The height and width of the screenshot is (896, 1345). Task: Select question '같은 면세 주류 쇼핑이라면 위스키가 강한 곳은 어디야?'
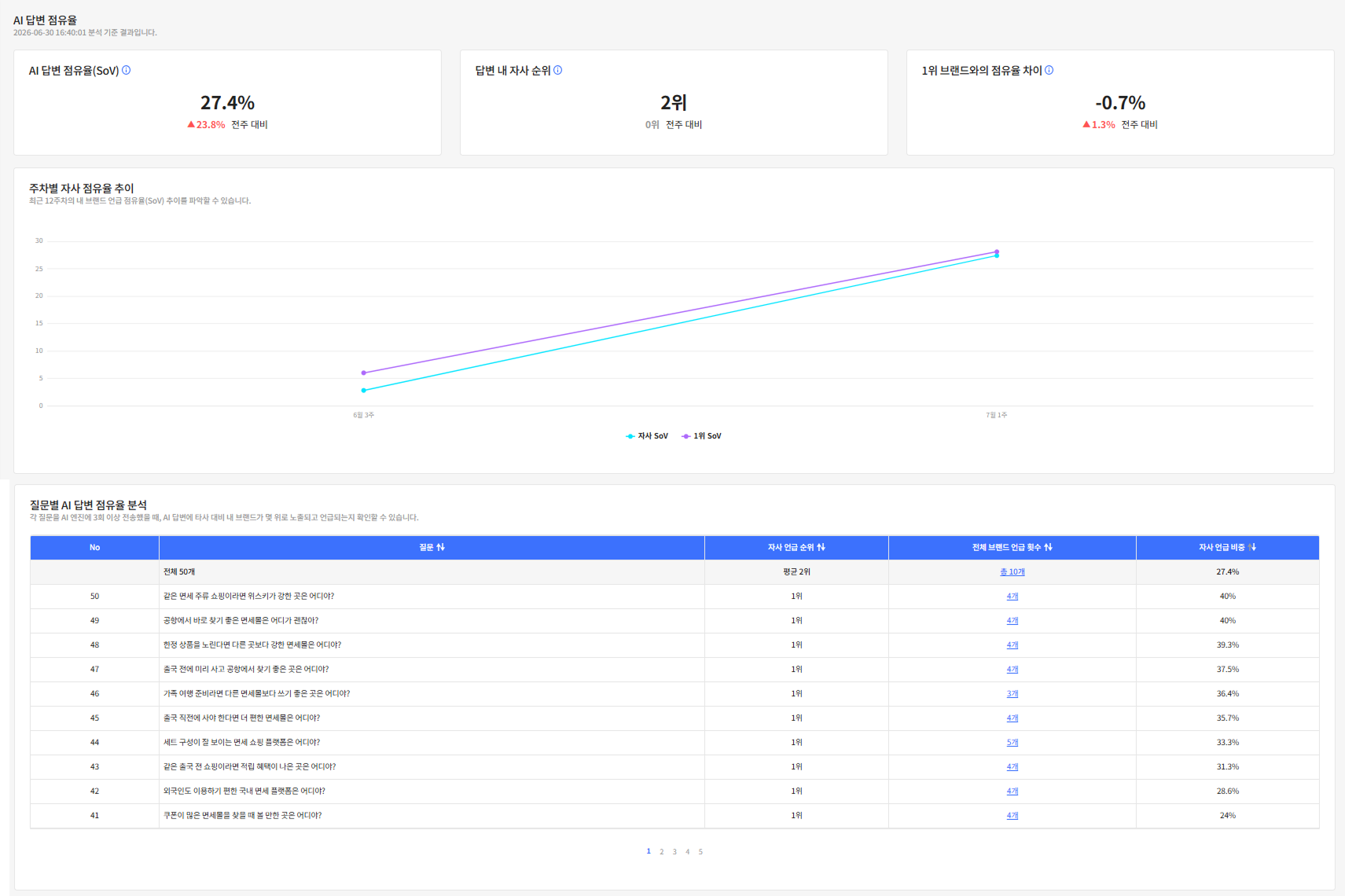point(248,597)
